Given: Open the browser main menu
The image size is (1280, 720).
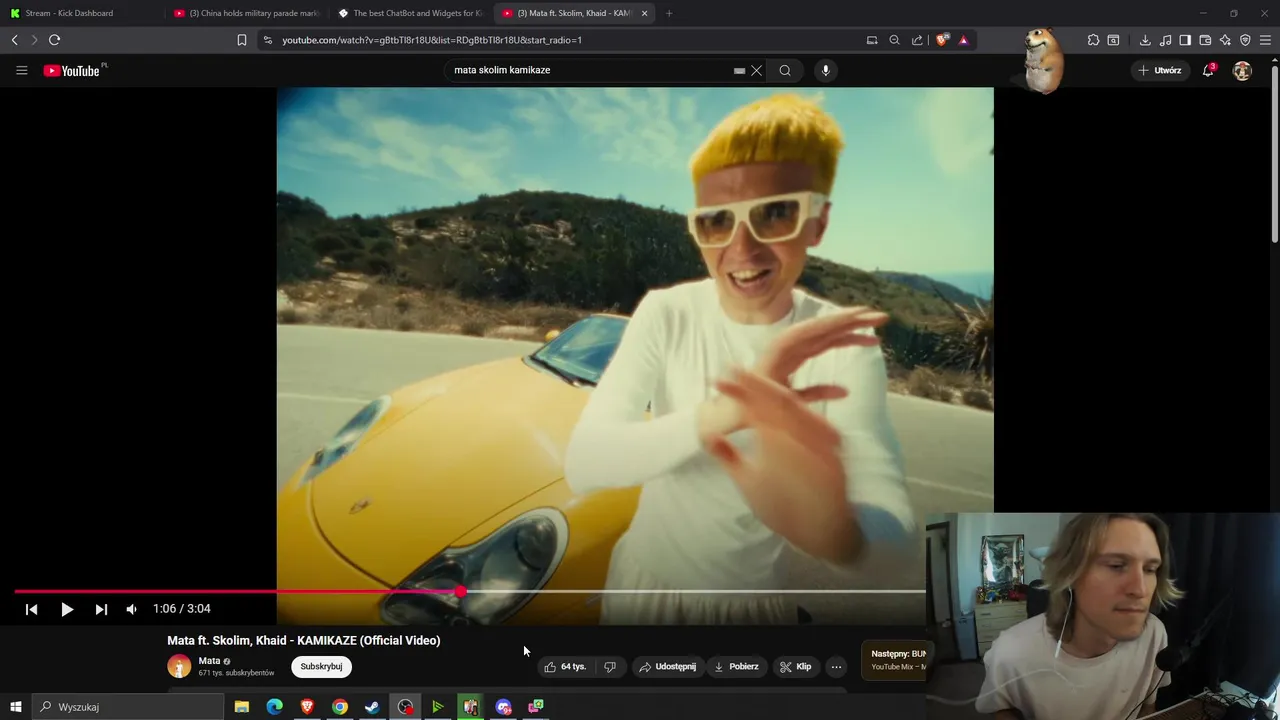Looking at the screenshot, I should click(1266, 40).
